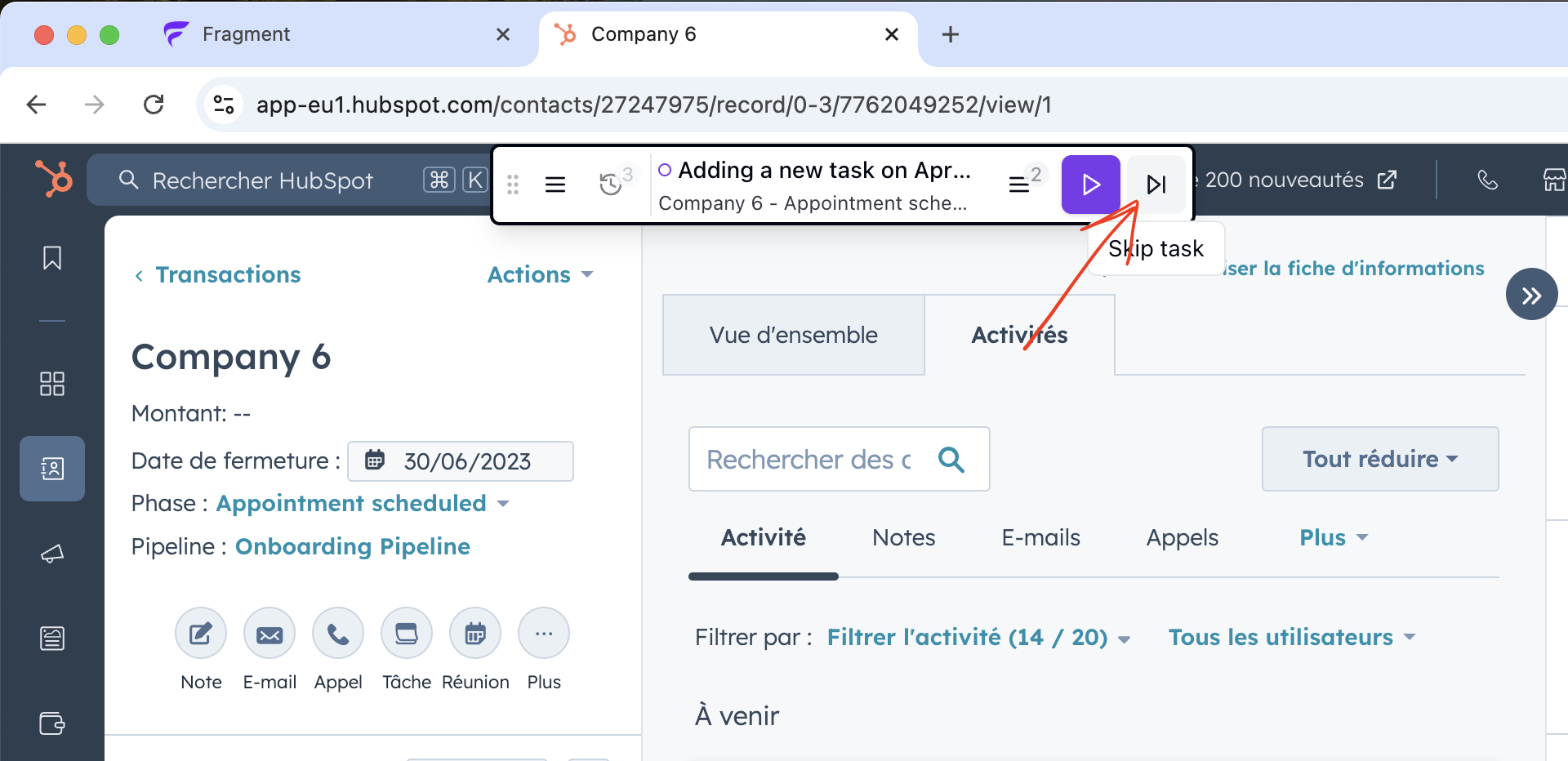
Task: Open the commerce wallet sidebar icon
Action: tap(52, 723)
